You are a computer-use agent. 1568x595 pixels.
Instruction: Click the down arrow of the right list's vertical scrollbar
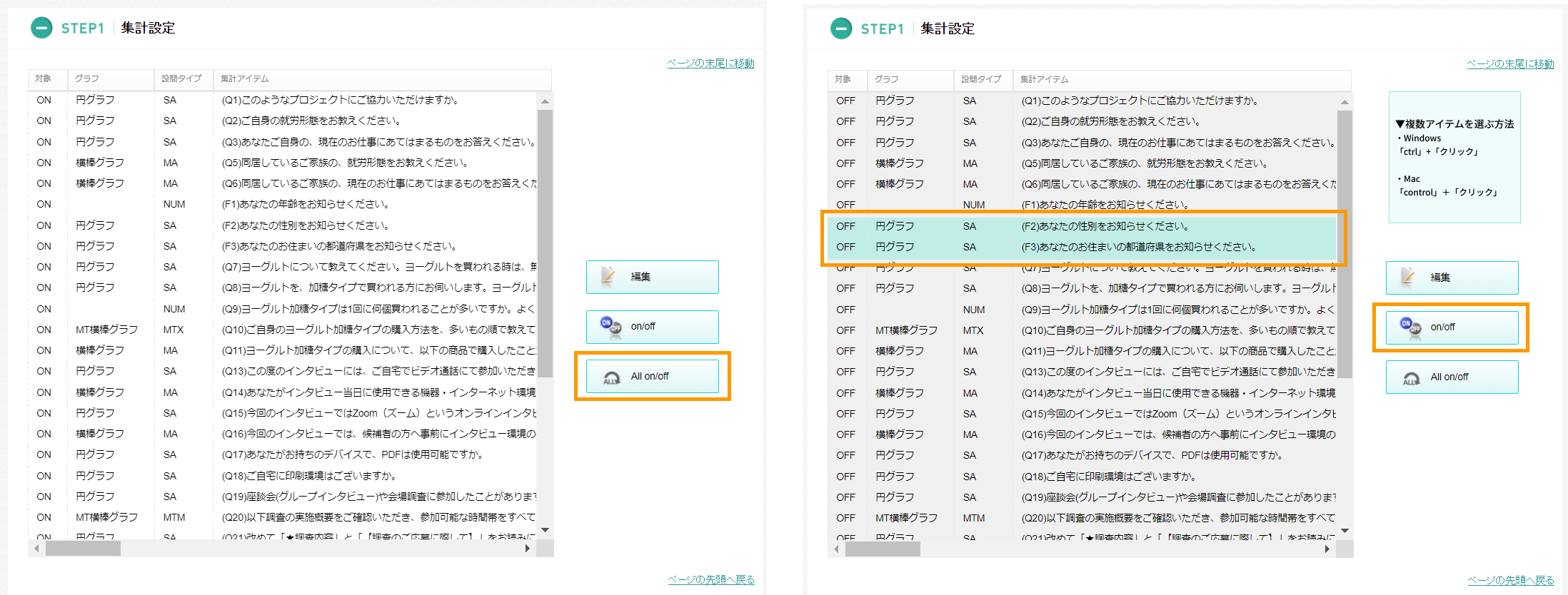point(1345,531)
